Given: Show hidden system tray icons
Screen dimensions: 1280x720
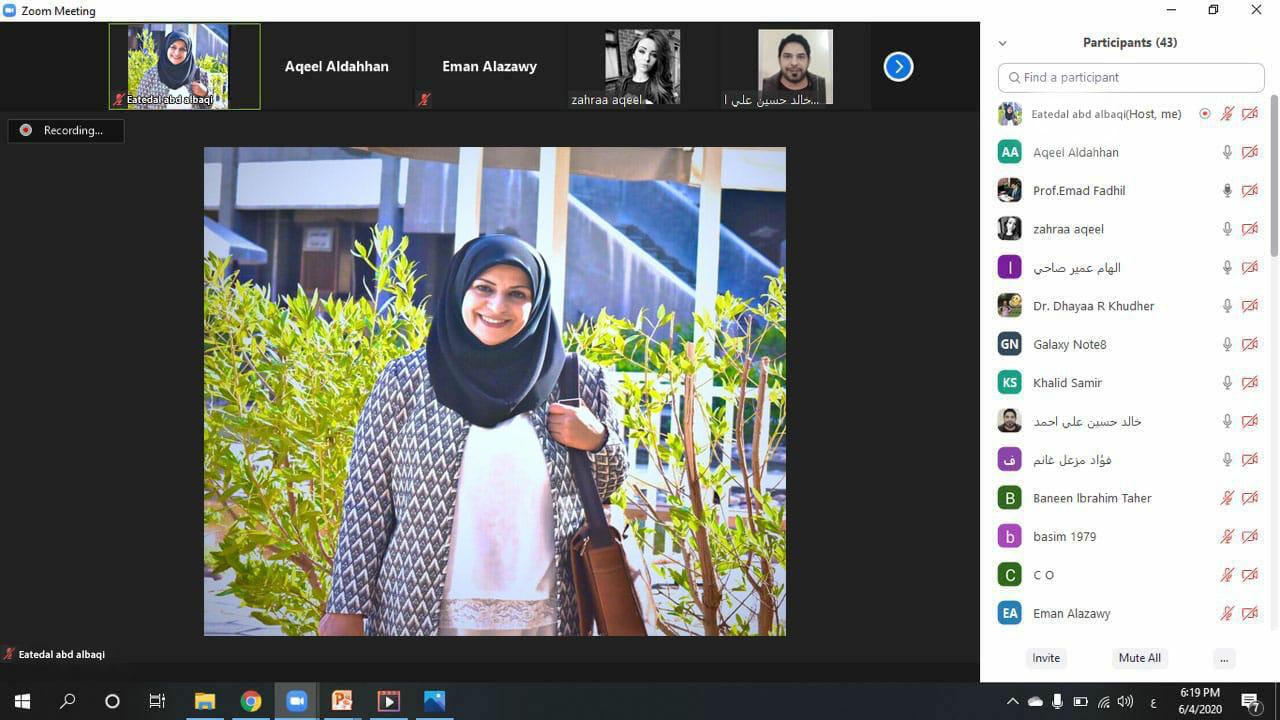Looking at the screenshot, I should (x=1012, y=701).
